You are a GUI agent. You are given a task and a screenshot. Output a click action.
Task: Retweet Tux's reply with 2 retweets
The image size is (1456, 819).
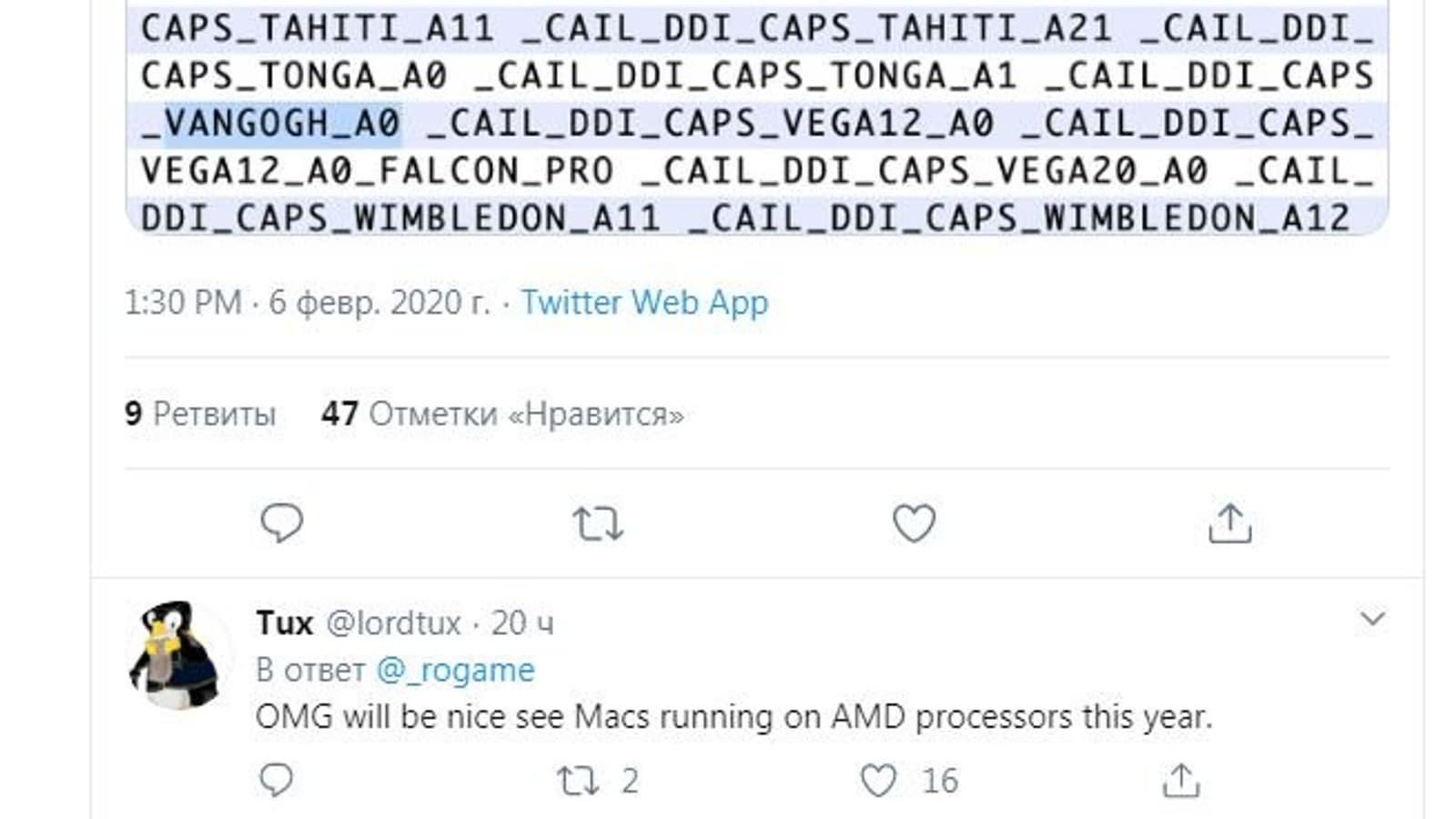[x=579, y=781]
